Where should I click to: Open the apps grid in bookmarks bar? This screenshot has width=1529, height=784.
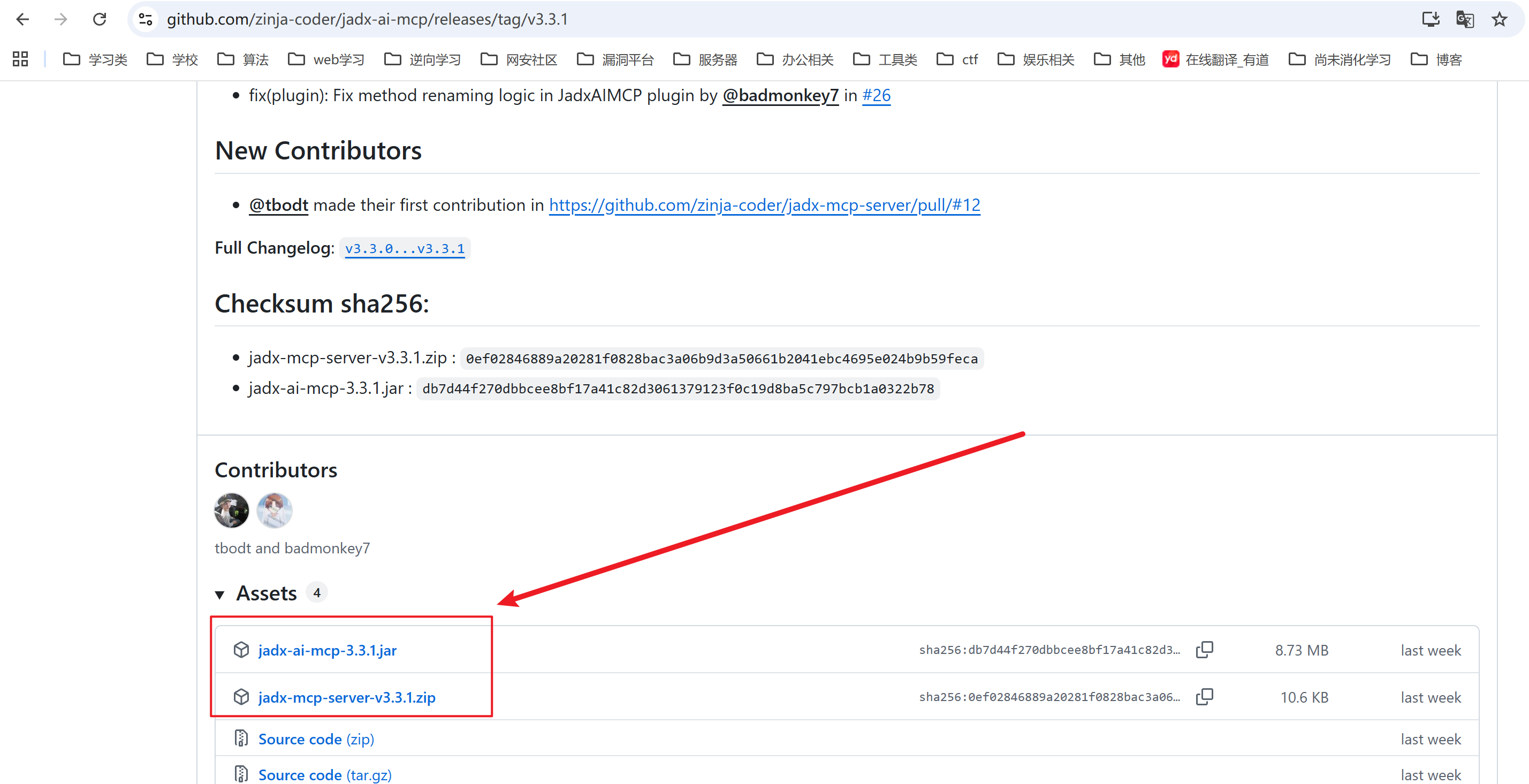(x=20, y=59)
